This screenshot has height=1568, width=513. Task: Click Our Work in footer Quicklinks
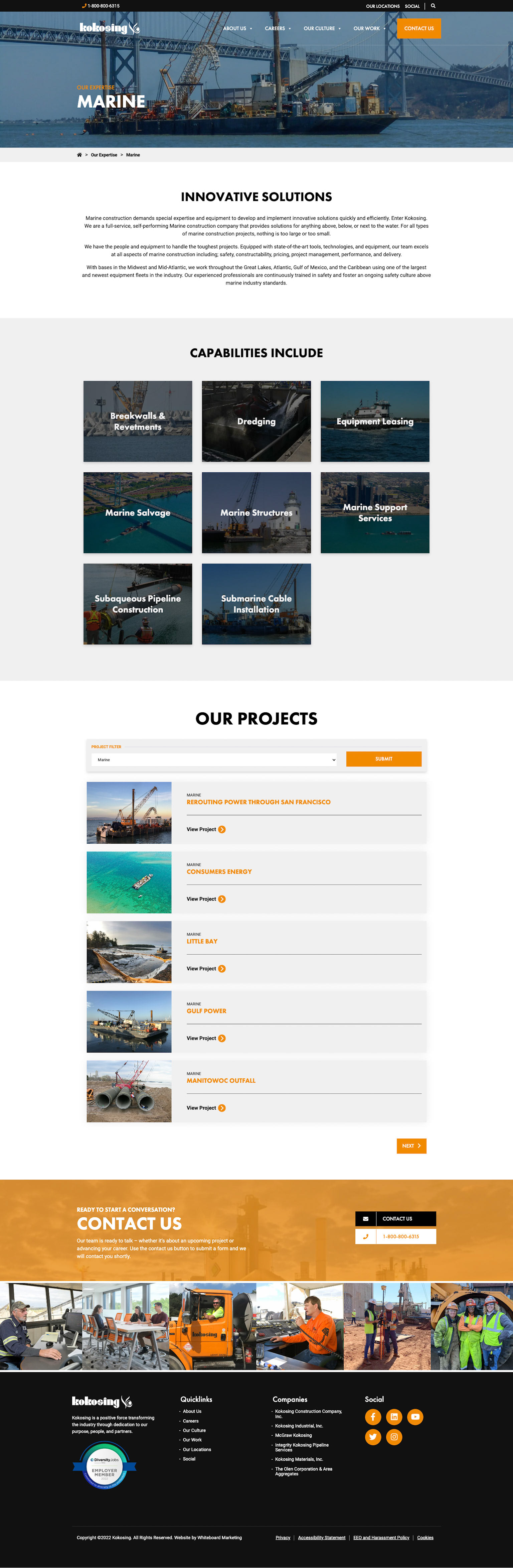click(192, 1440)
